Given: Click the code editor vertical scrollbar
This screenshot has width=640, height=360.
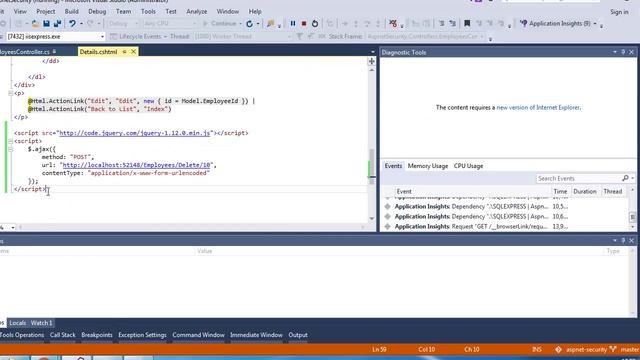Looking at the screenshot, I should (371, 144).
